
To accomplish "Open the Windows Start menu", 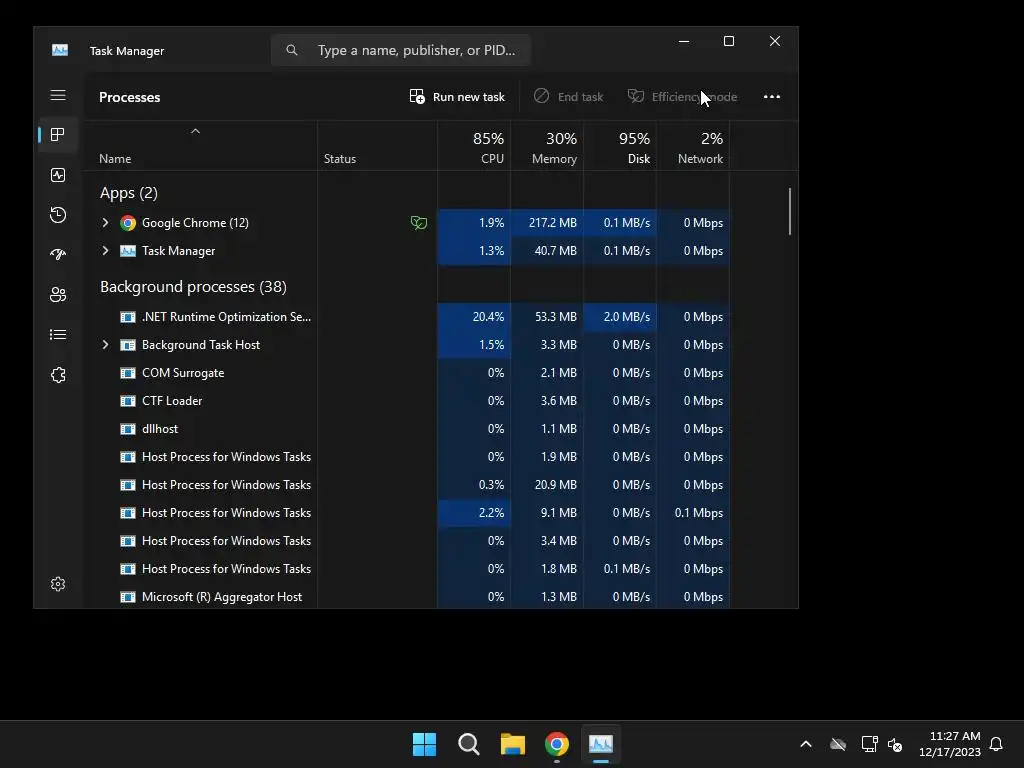I will (424, 744).
